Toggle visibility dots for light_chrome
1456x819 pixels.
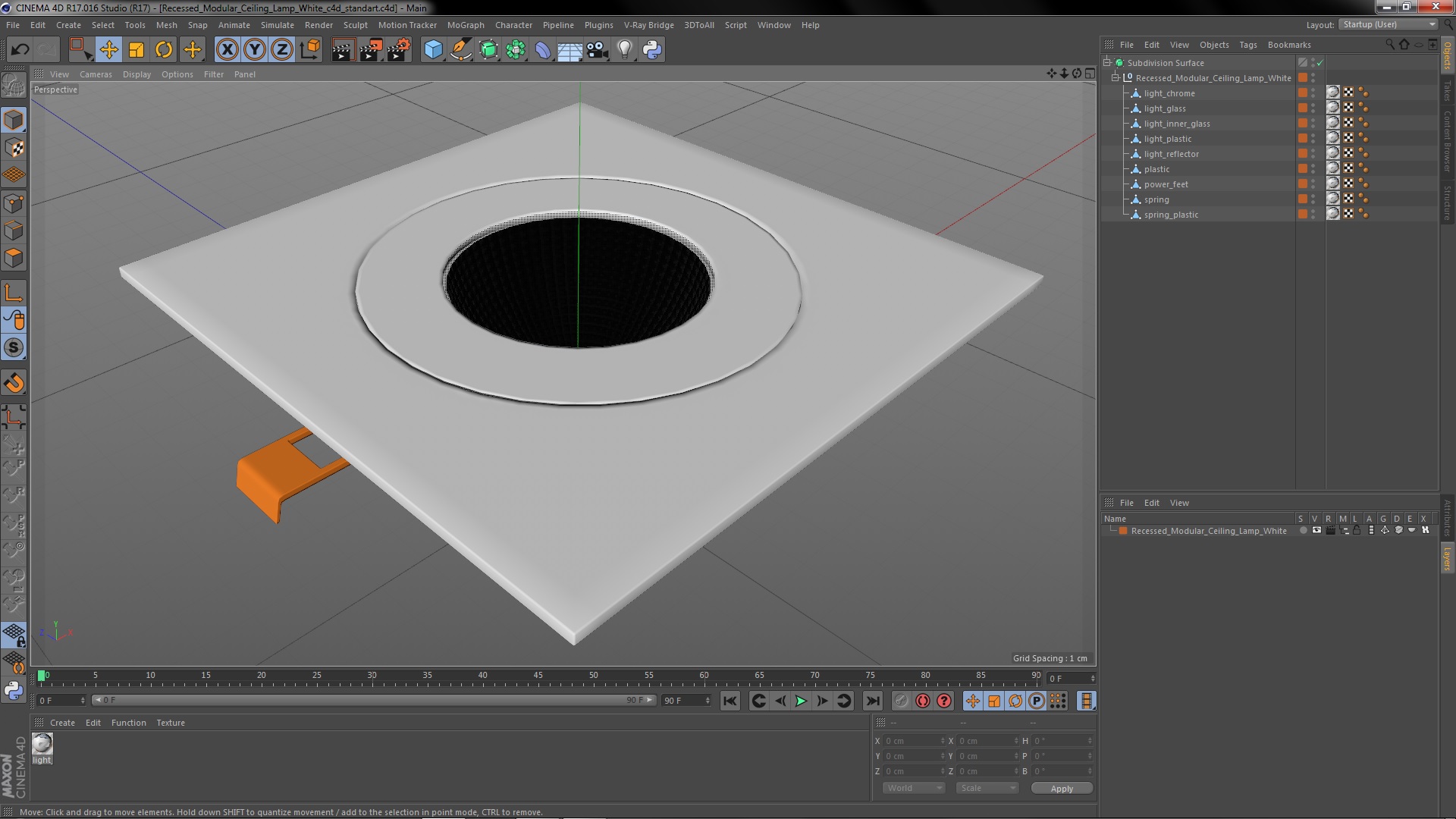click(1313, 93)
